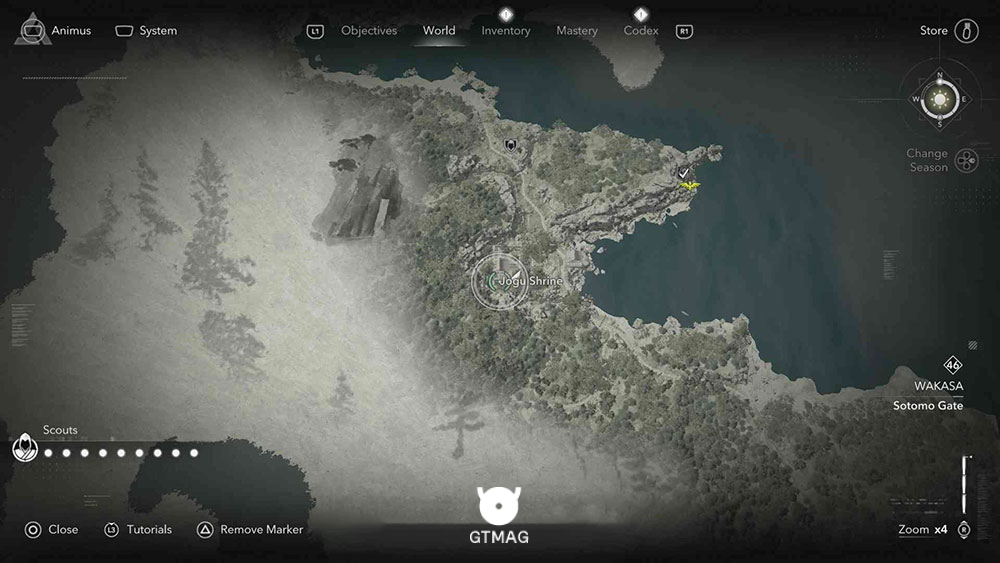
Task: Click the Zoom x4 label
Action: point(922,529)
